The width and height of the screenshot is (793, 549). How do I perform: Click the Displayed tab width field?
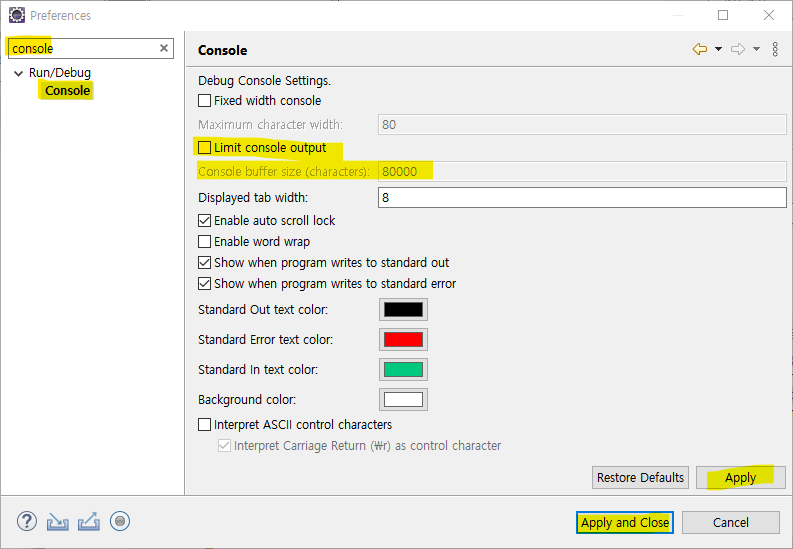(x=582, y=197)
